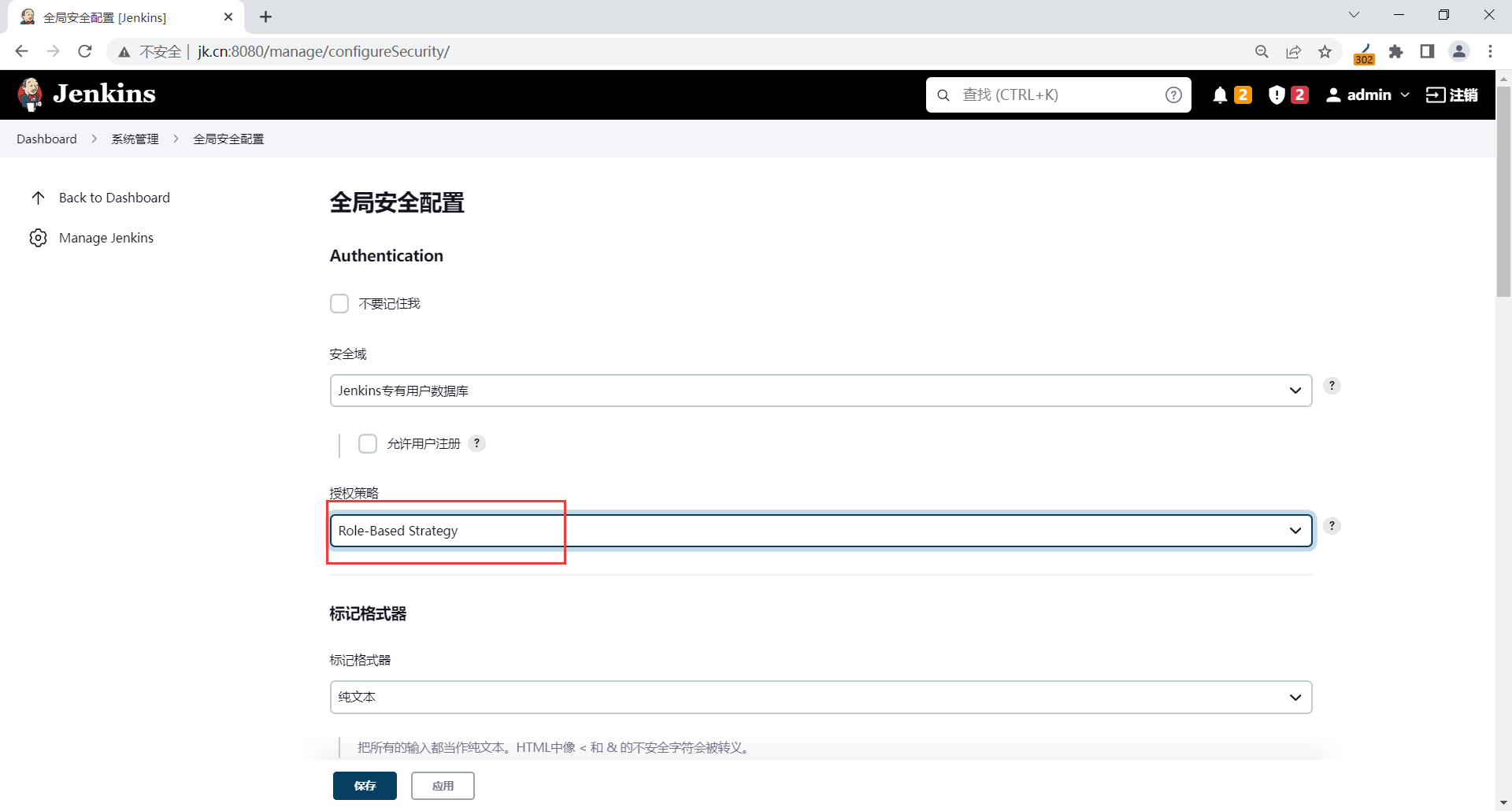
Task: Open the Back to Dashboard link
Action: tap(114, 198)
